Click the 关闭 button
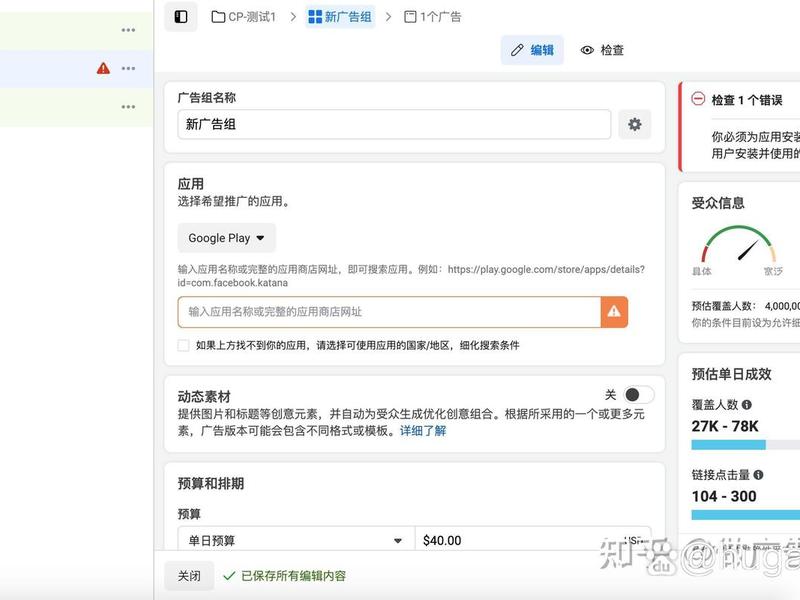 click(x=189, y=576)
